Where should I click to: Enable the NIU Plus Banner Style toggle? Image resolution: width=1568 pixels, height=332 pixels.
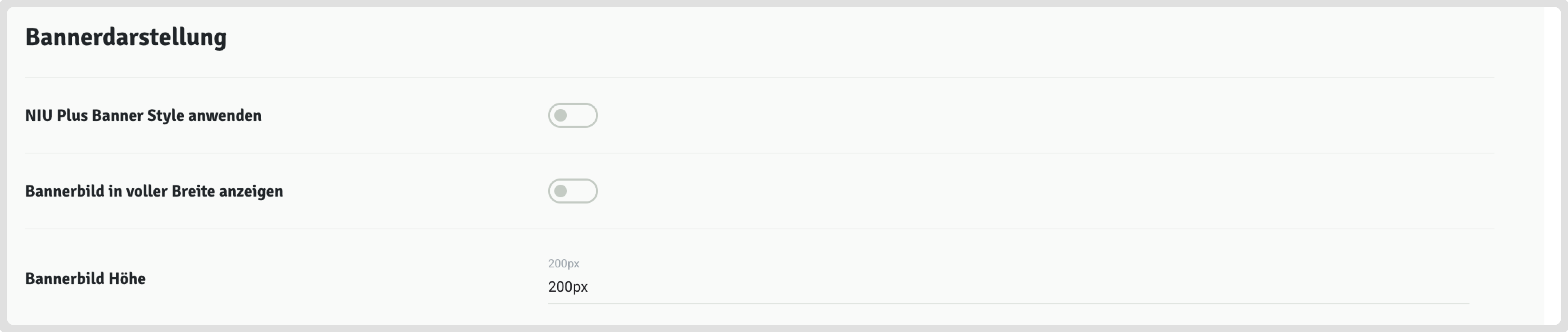click(x=572, y=116)
